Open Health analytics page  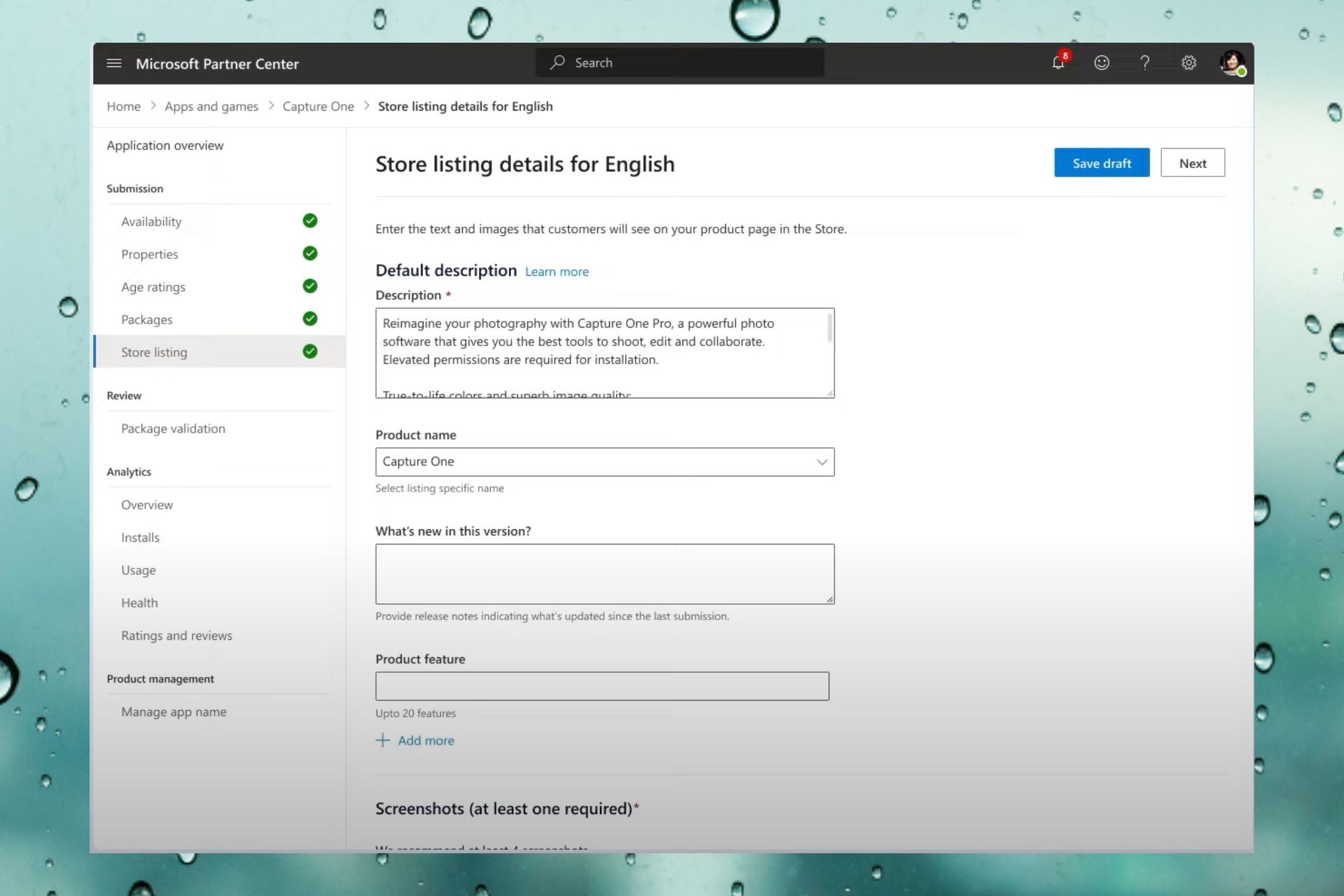[139, 603]
